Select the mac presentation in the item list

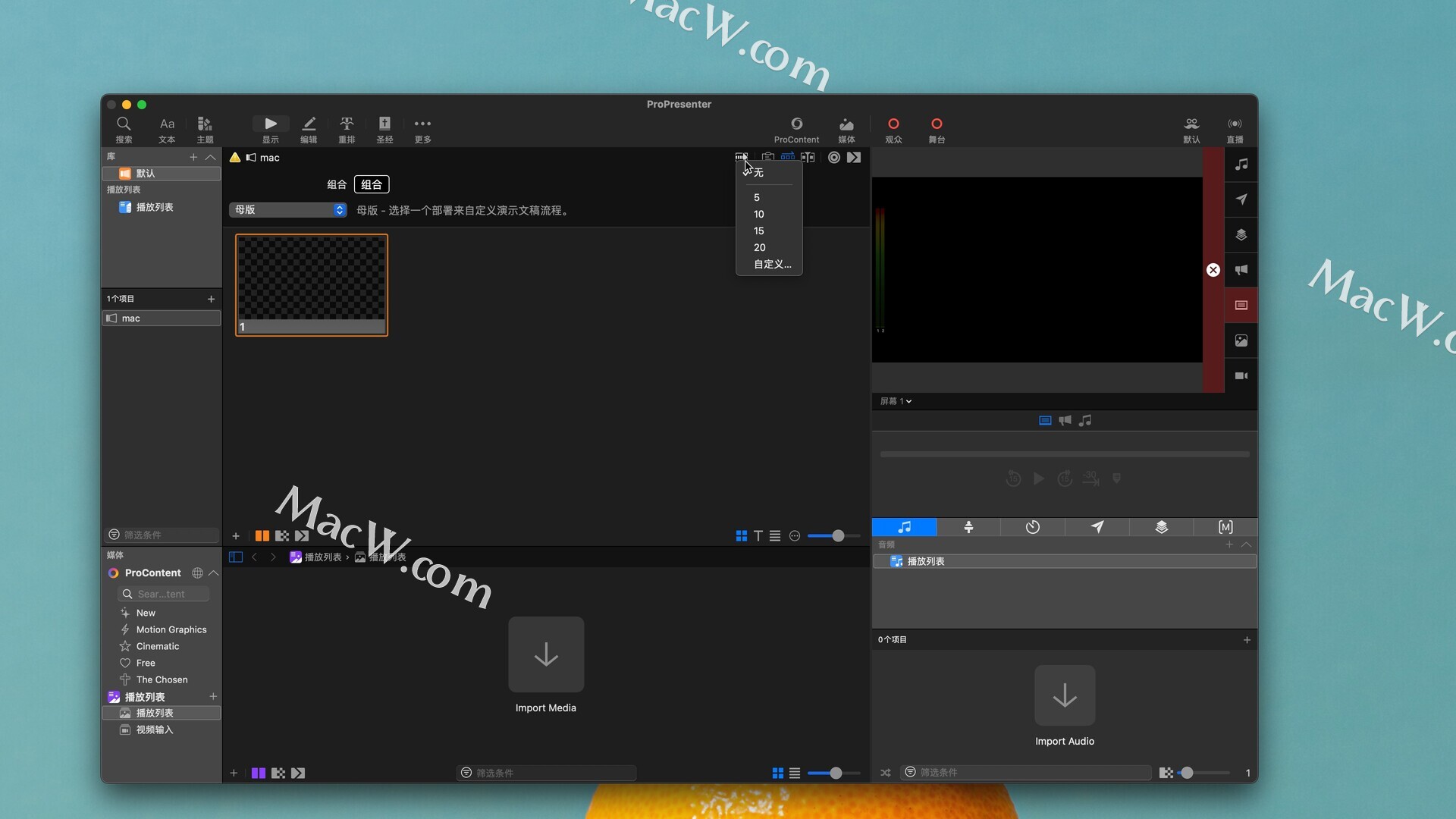pos(162,318)
